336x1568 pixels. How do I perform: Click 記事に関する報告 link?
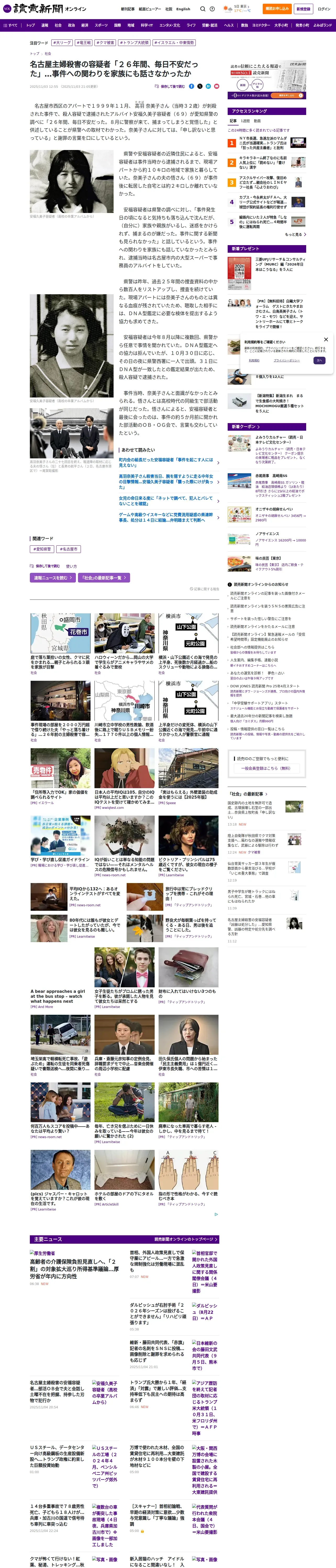pyautogui.click(x=204, y=589)
